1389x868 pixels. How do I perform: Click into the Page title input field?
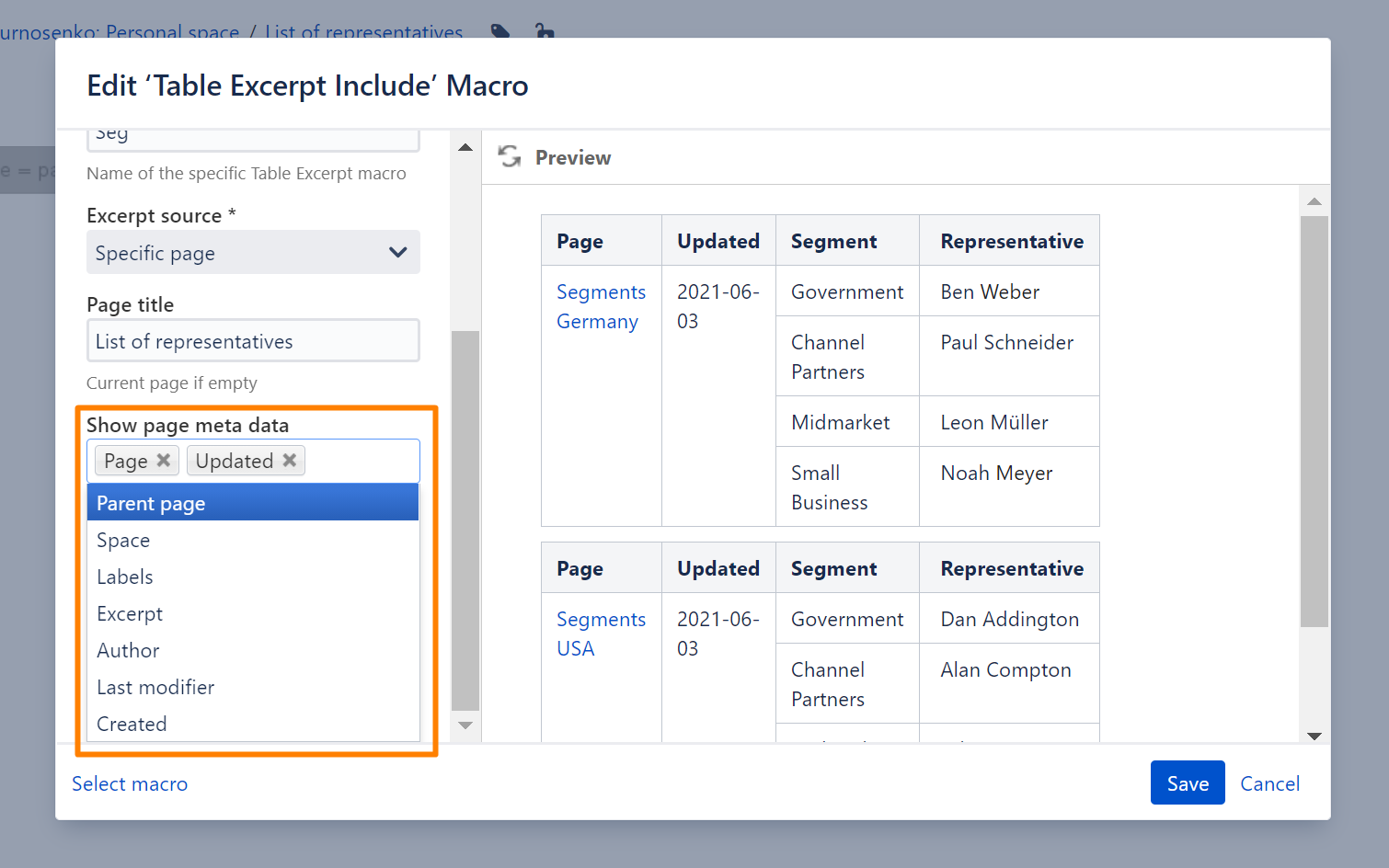(253, 341)
